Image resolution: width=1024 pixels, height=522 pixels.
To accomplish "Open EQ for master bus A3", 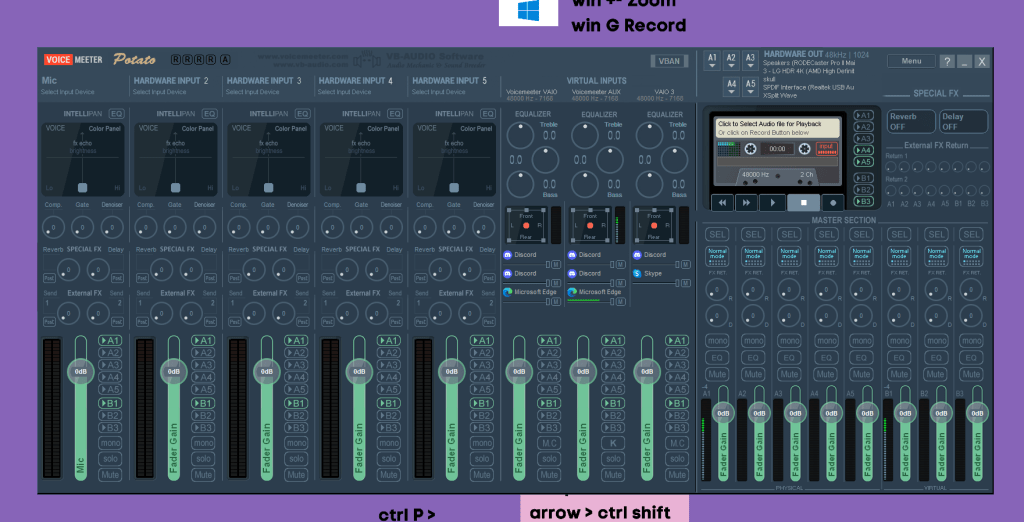I will pos(789,358).
